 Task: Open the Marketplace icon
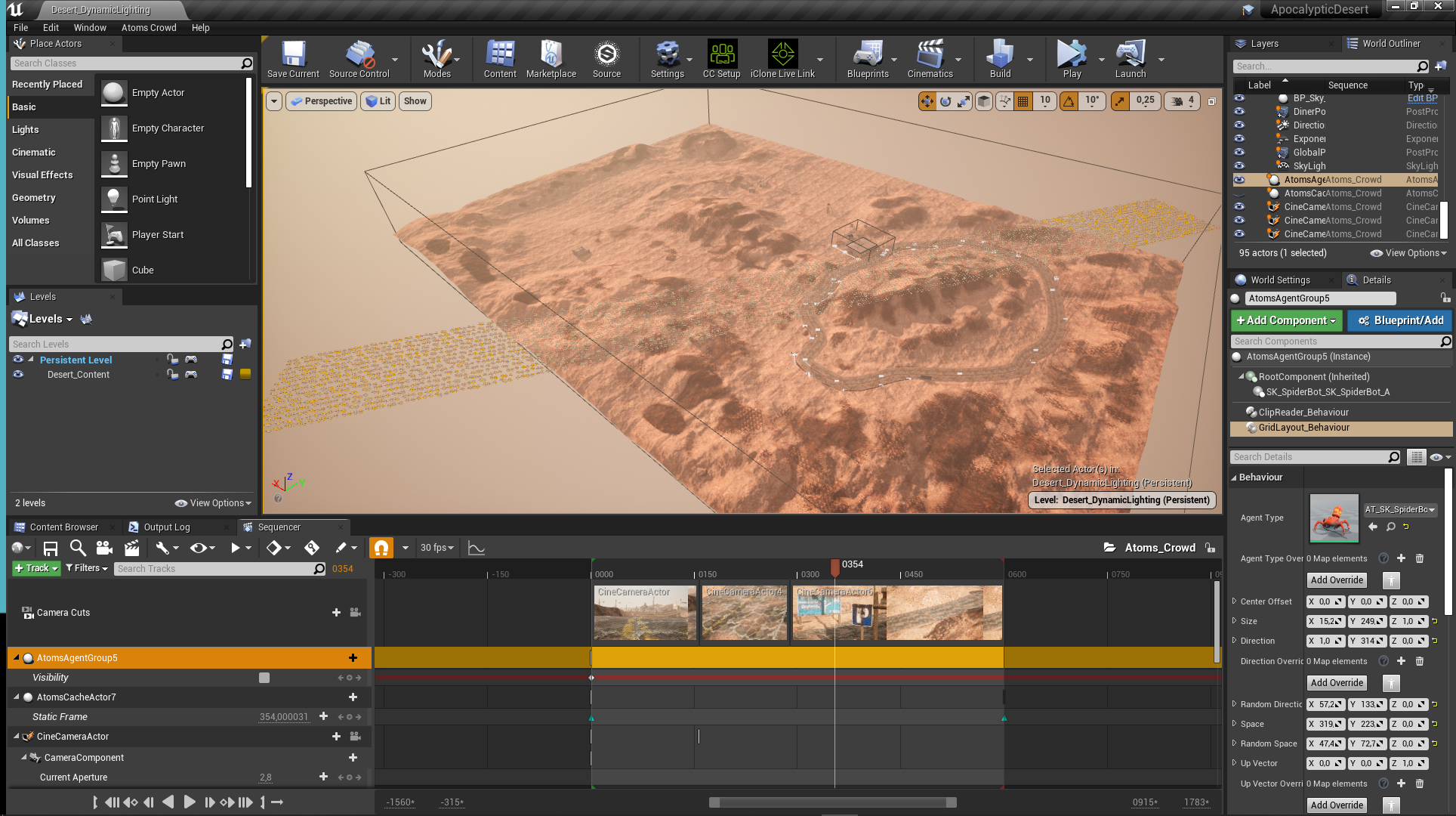click(551, 59)
